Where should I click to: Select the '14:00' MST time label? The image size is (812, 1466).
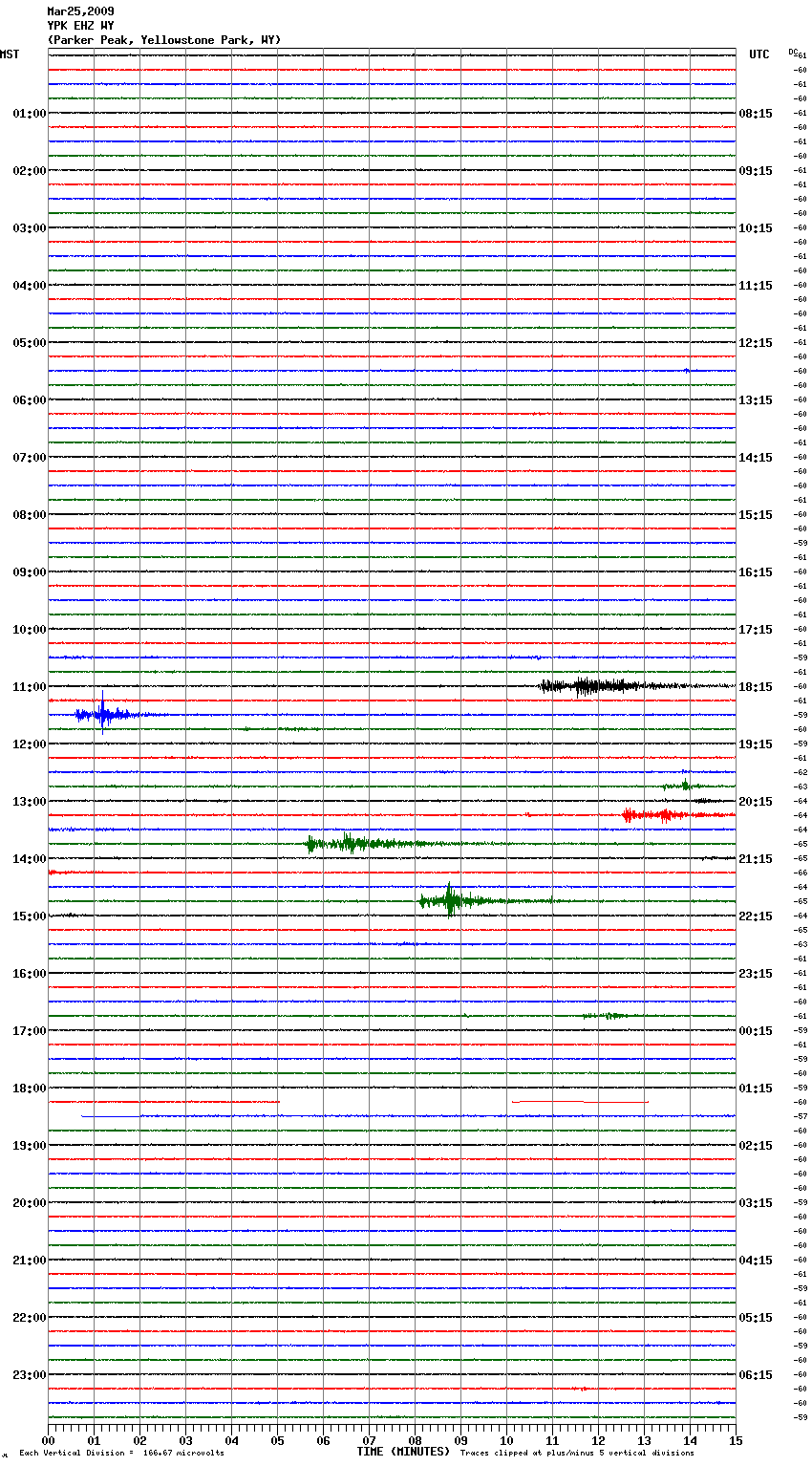[x=30, y=859]
